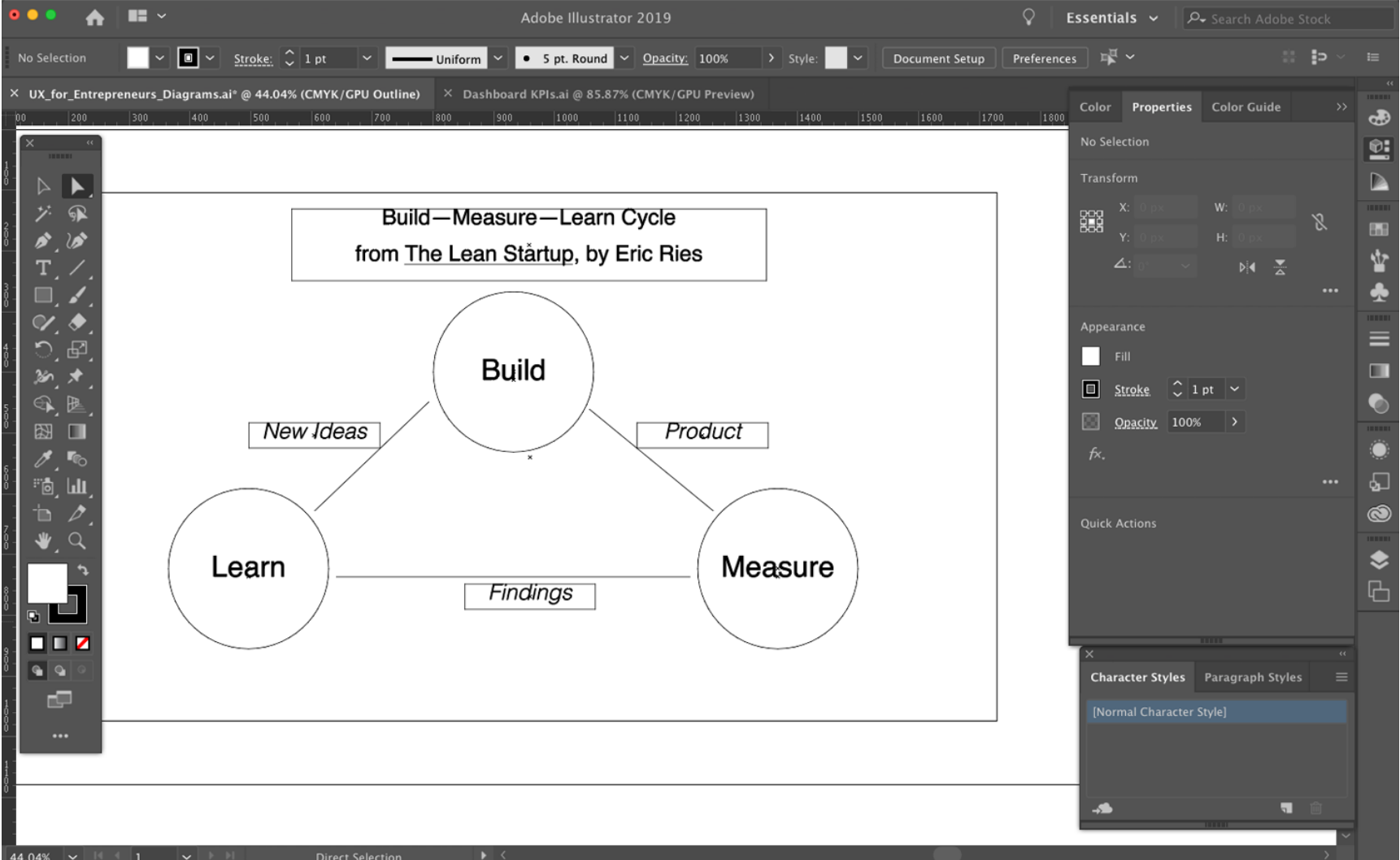Open more Appearance options (three dots)
This screenshot has width=1400, height=860.
pyautogui.click(x=1330, y=482)
